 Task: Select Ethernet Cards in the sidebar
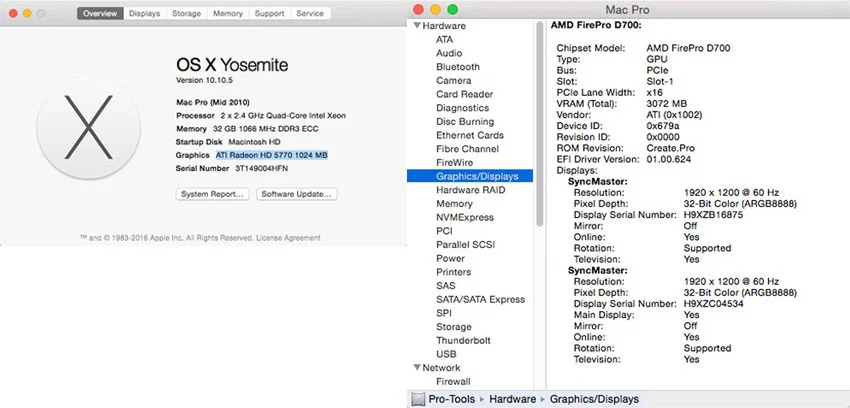point(470,135)
